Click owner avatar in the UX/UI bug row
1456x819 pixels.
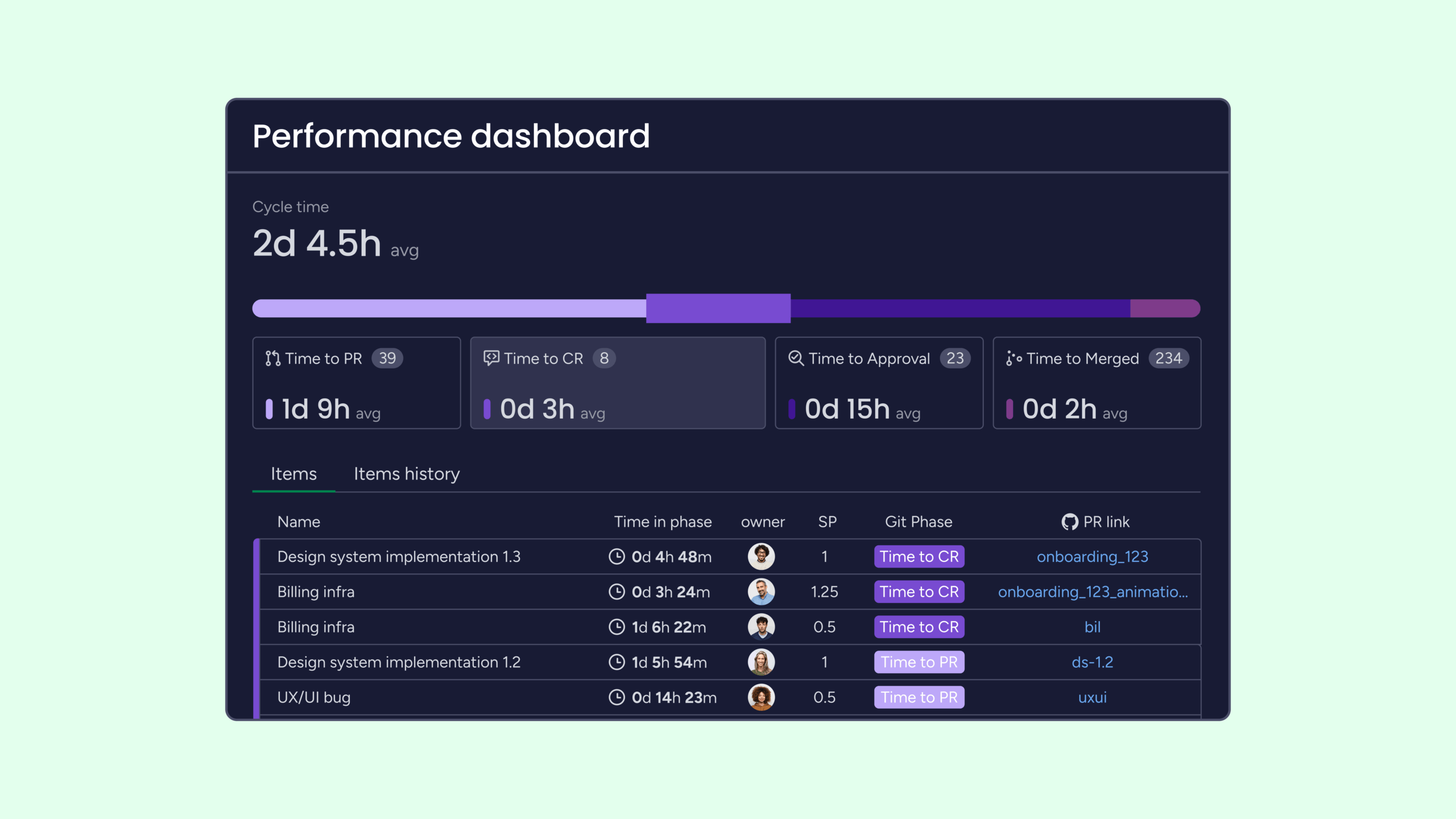click(x=761, y=697)
